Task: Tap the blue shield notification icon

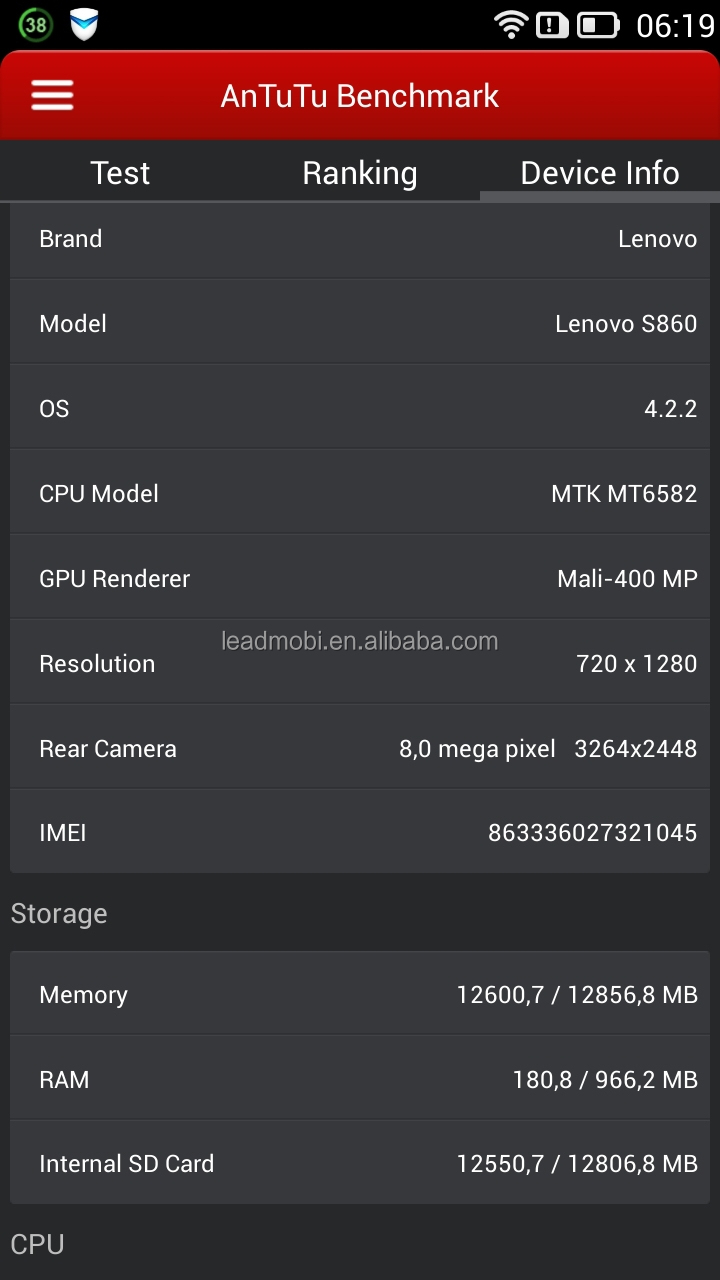Action: pyautogui.click(x=84, y=25)
